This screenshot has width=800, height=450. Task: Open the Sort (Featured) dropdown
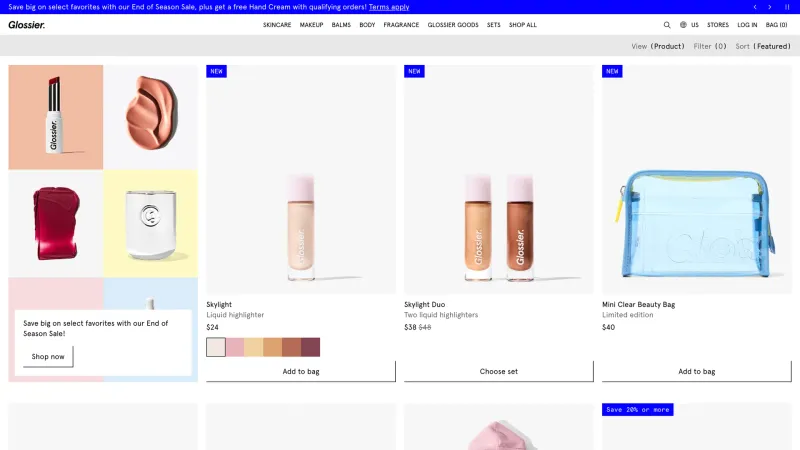point(763,46)
